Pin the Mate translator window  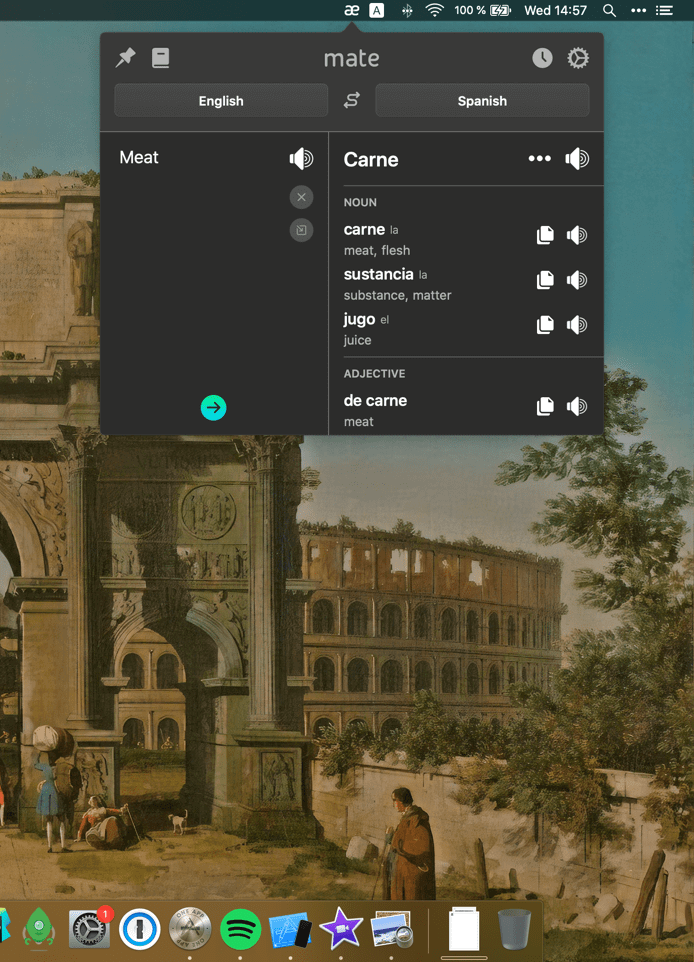(x=126, y=58)
